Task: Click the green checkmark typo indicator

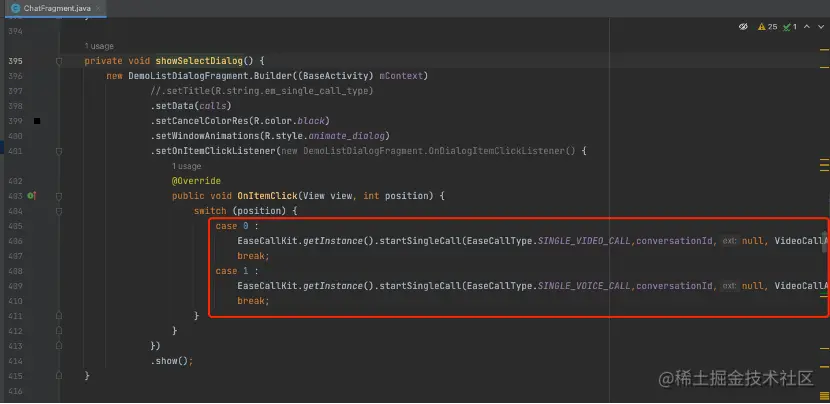Action: click(790, 26)
